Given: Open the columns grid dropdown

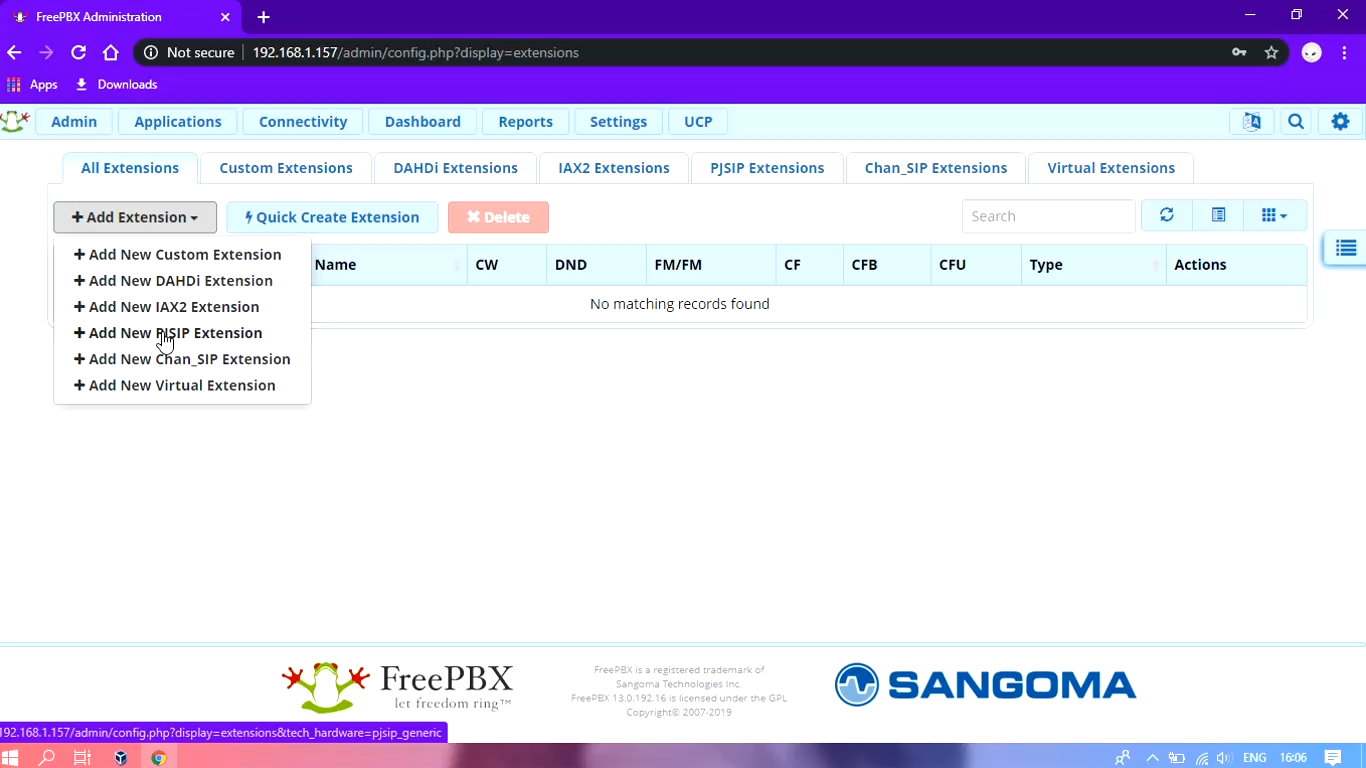Looking at the screenshot, I should point(1274,216).
